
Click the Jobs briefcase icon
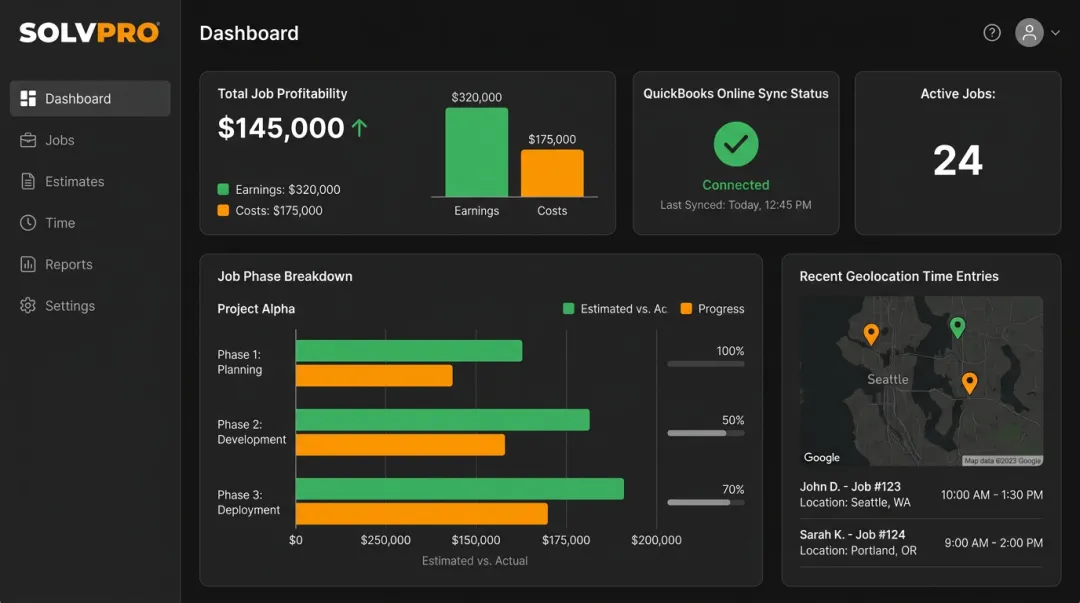28,140
